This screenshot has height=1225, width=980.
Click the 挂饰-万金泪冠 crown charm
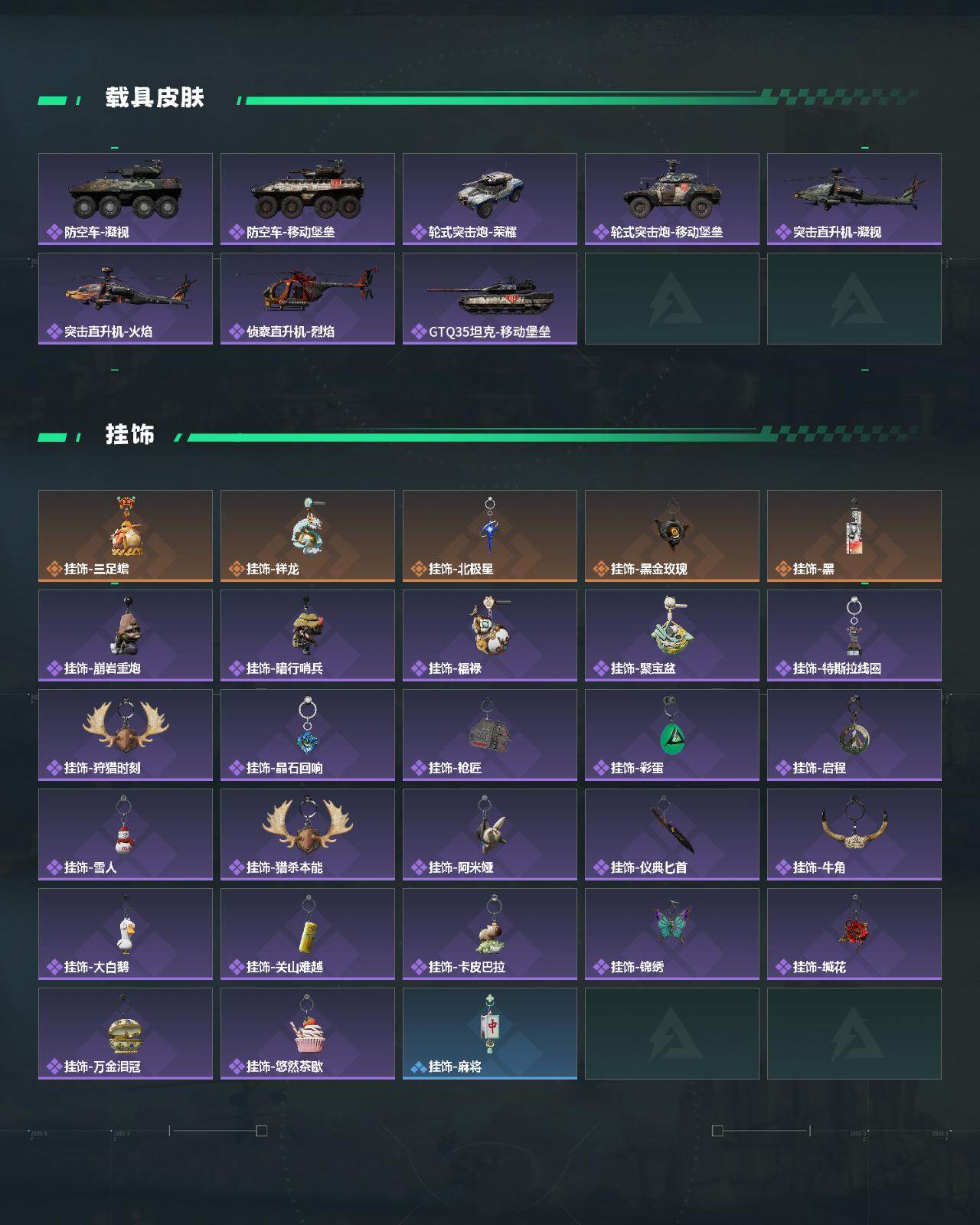pyautogui.click(x=126, y=1034)
